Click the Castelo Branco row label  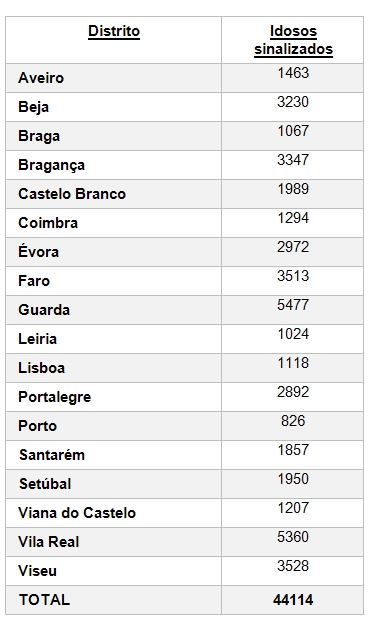tap(72, 194)
